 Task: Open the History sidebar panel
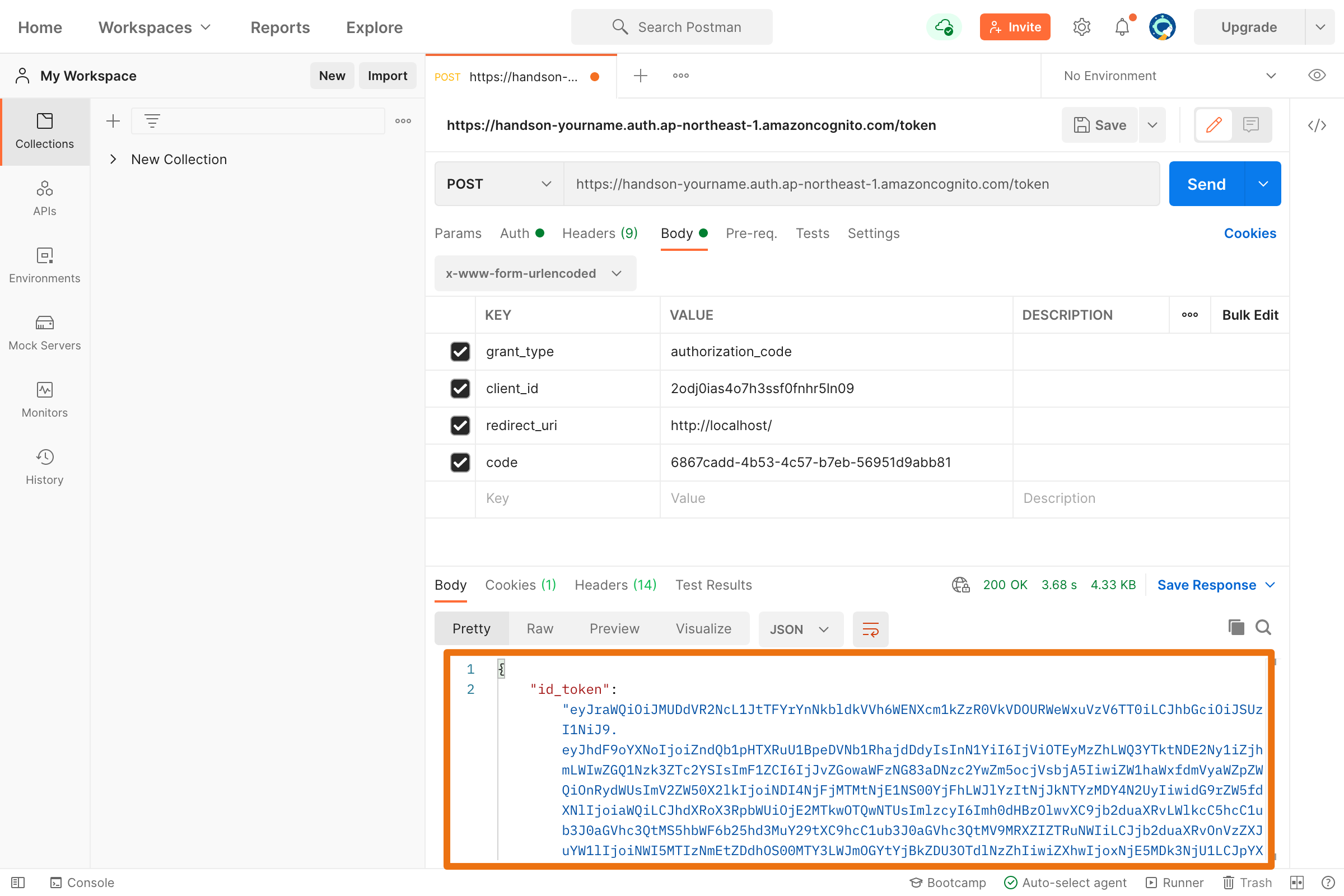(x=45, y=468)
